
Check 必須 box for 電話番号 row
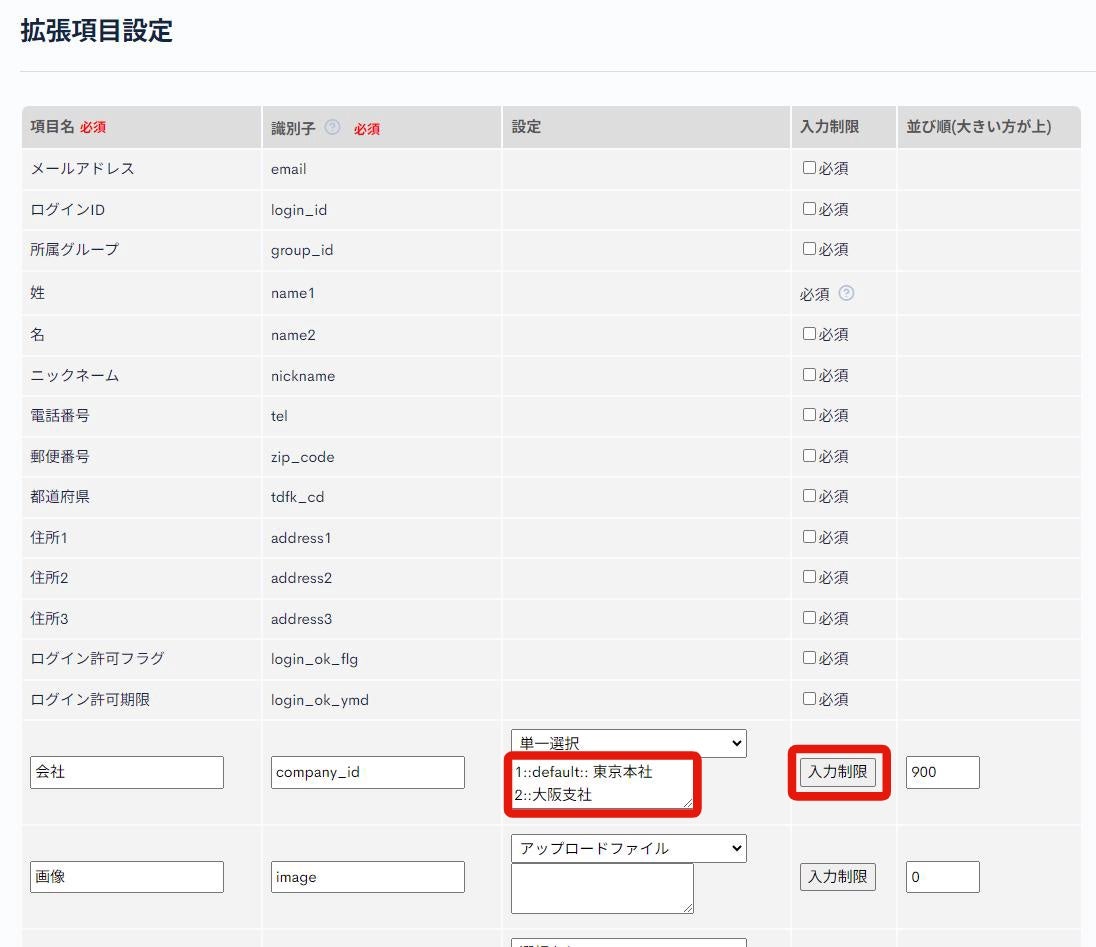pyautogui.click(x=809, y=415)
